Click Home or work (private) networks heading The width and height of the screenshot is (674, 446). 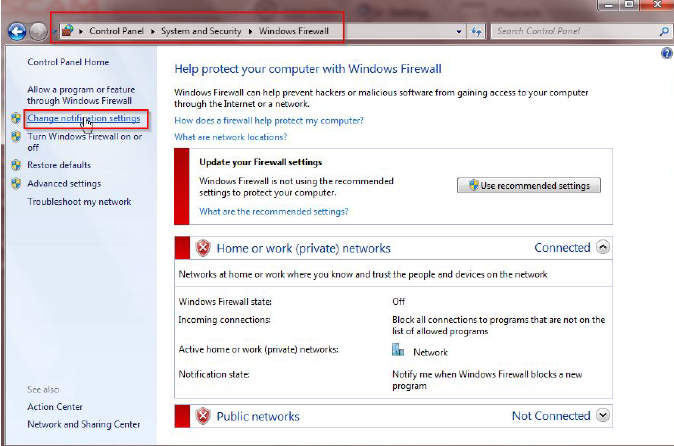pos(303,248)
